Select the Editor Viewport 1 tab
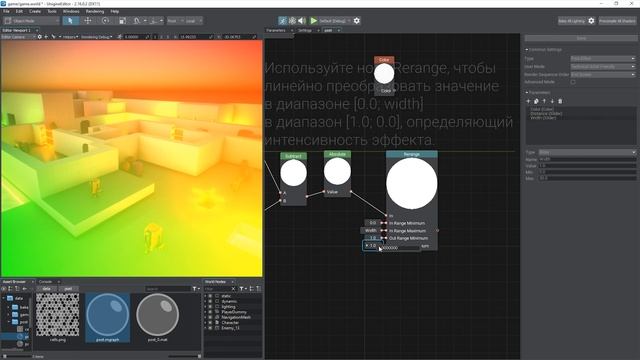The height and width of the screenshot is (360, 640). [17, 30]
